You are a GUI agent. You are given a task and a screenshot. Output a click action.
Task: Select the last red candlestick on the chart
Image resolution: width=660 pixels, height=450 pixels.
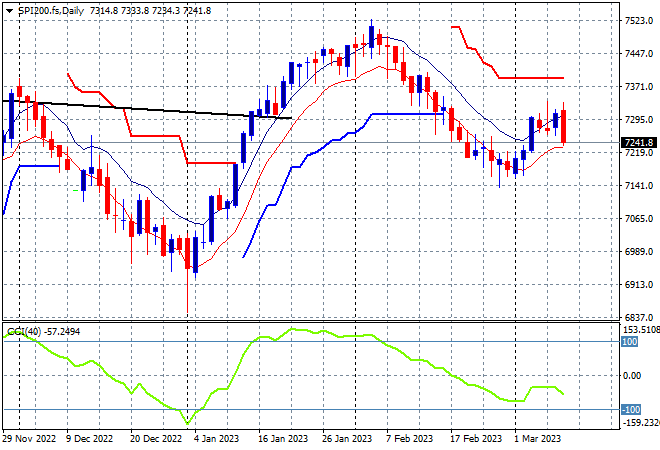[563, 126]
